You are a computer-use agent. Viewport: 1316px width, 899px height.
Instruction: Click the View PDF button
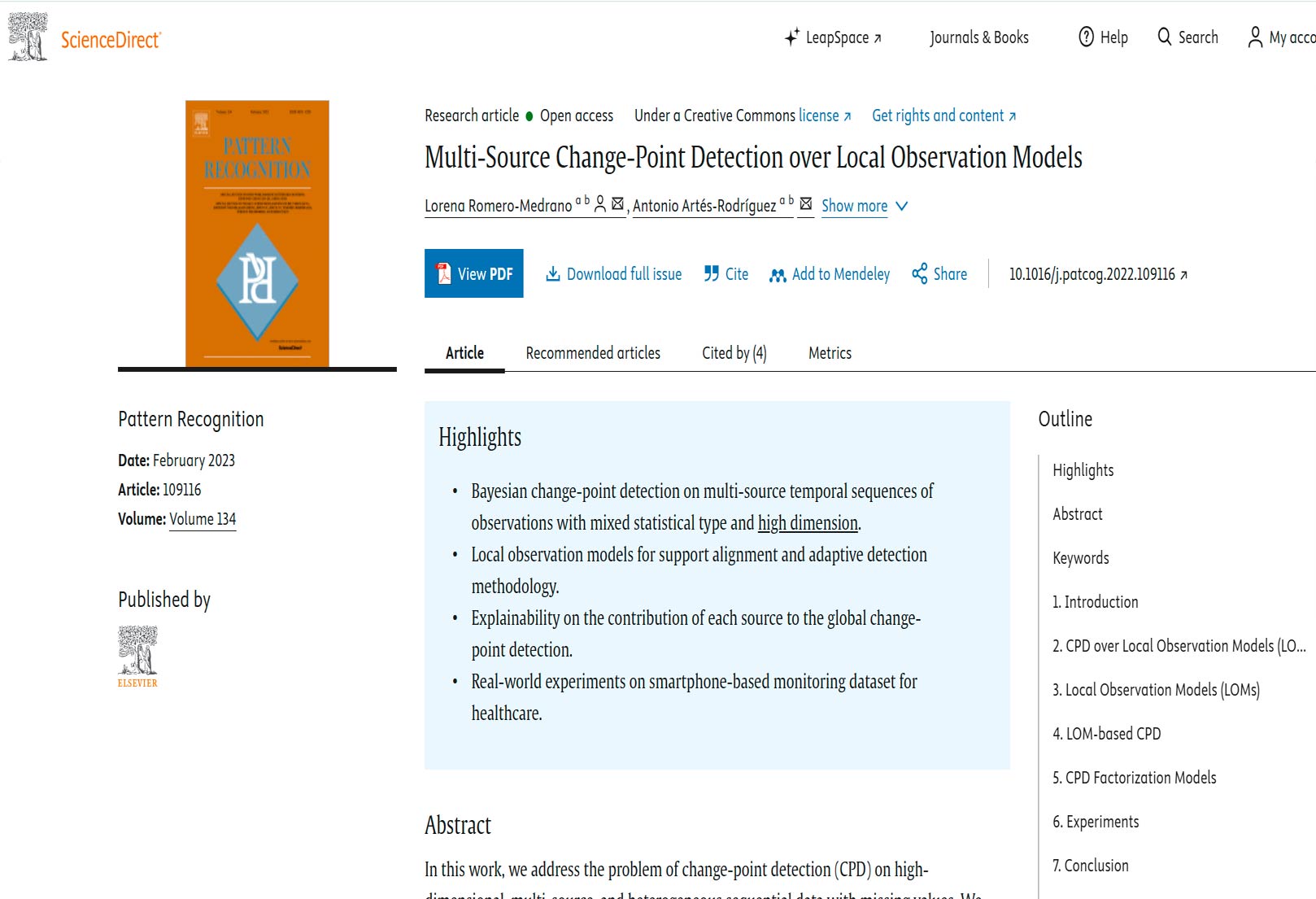(474, 273)
